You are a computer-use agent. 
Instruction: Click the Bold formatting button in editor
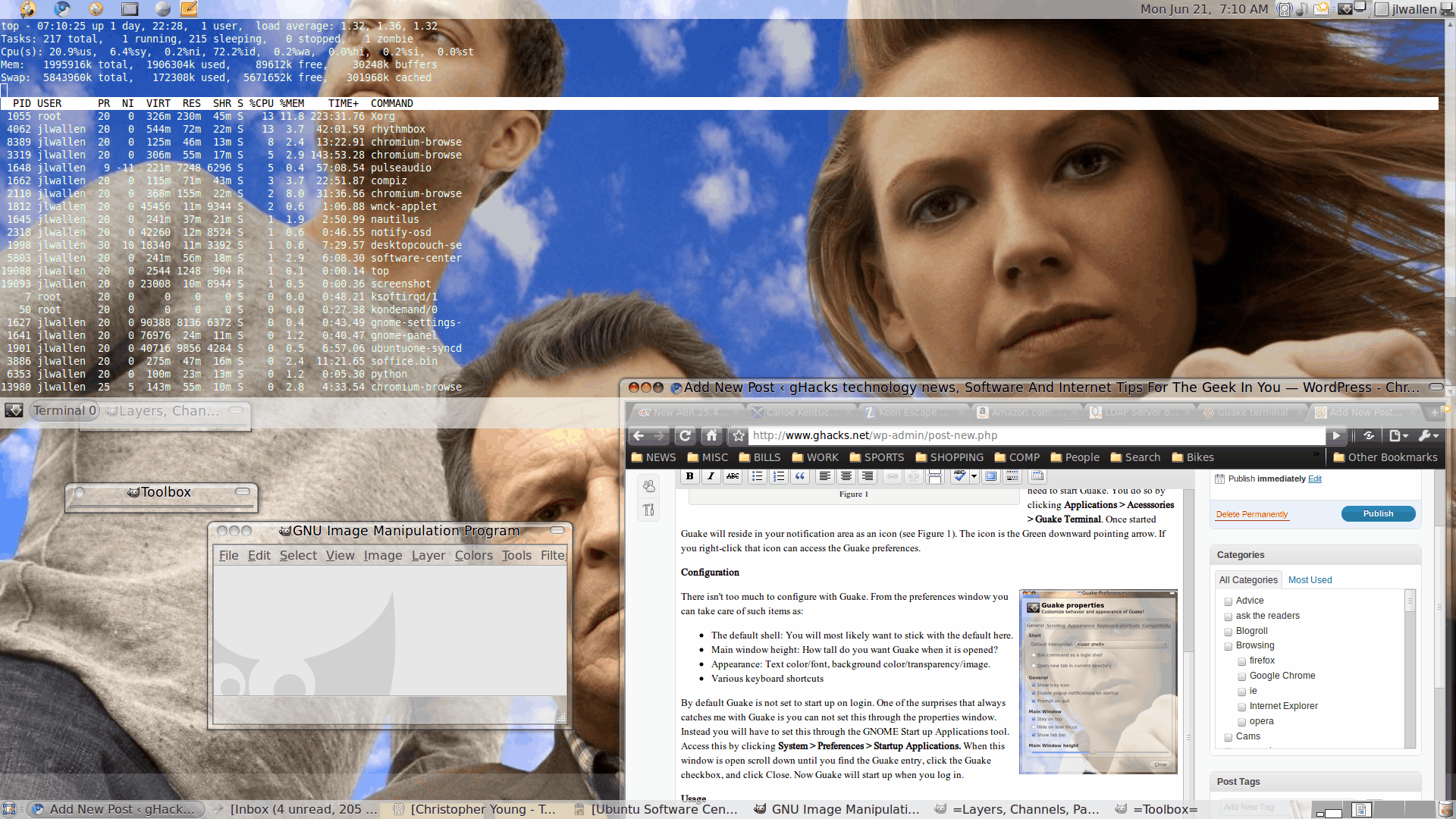689,476
